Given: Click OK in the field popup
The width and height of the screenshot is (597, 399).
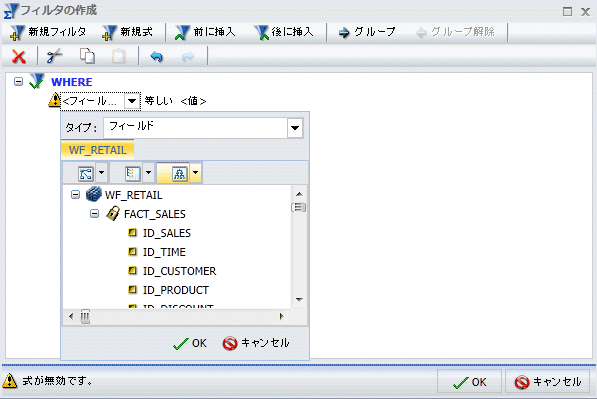Looking at the screenshot, I should point(190,343).
